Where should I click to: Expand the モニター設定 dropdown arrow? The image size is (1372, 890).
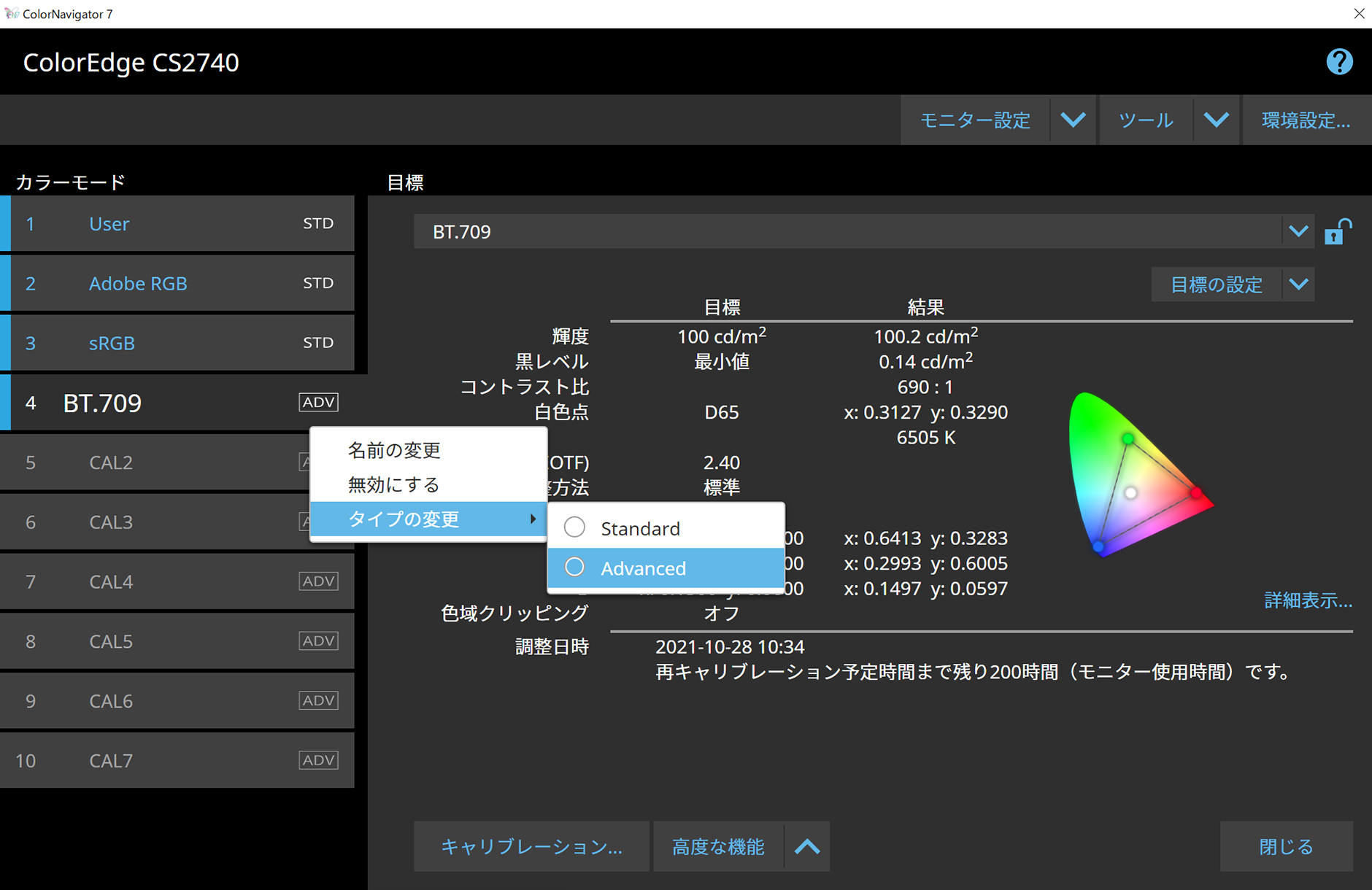tap(1073, 120)
